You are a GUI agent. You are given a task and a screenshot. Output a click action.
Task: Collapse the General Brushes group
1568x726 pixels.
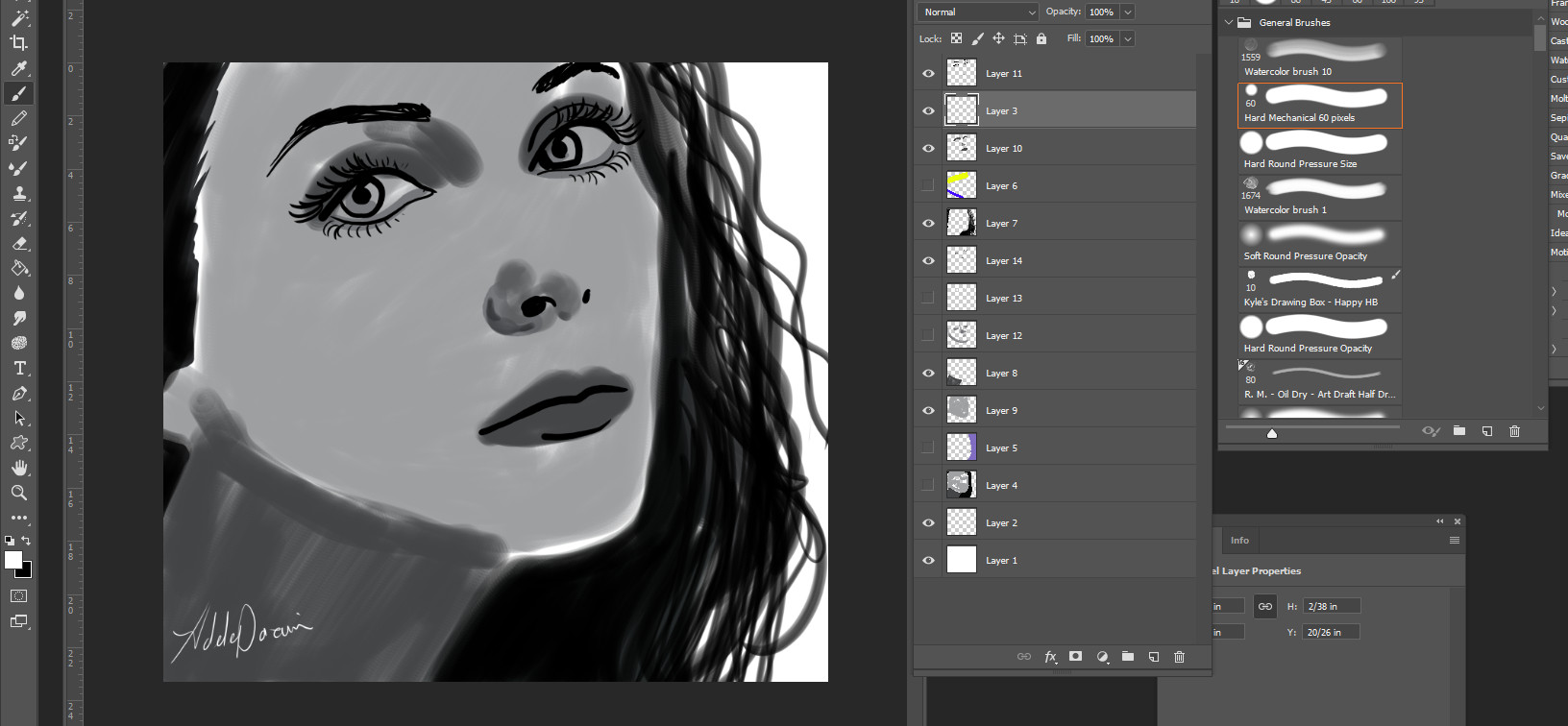point(1228,22)
